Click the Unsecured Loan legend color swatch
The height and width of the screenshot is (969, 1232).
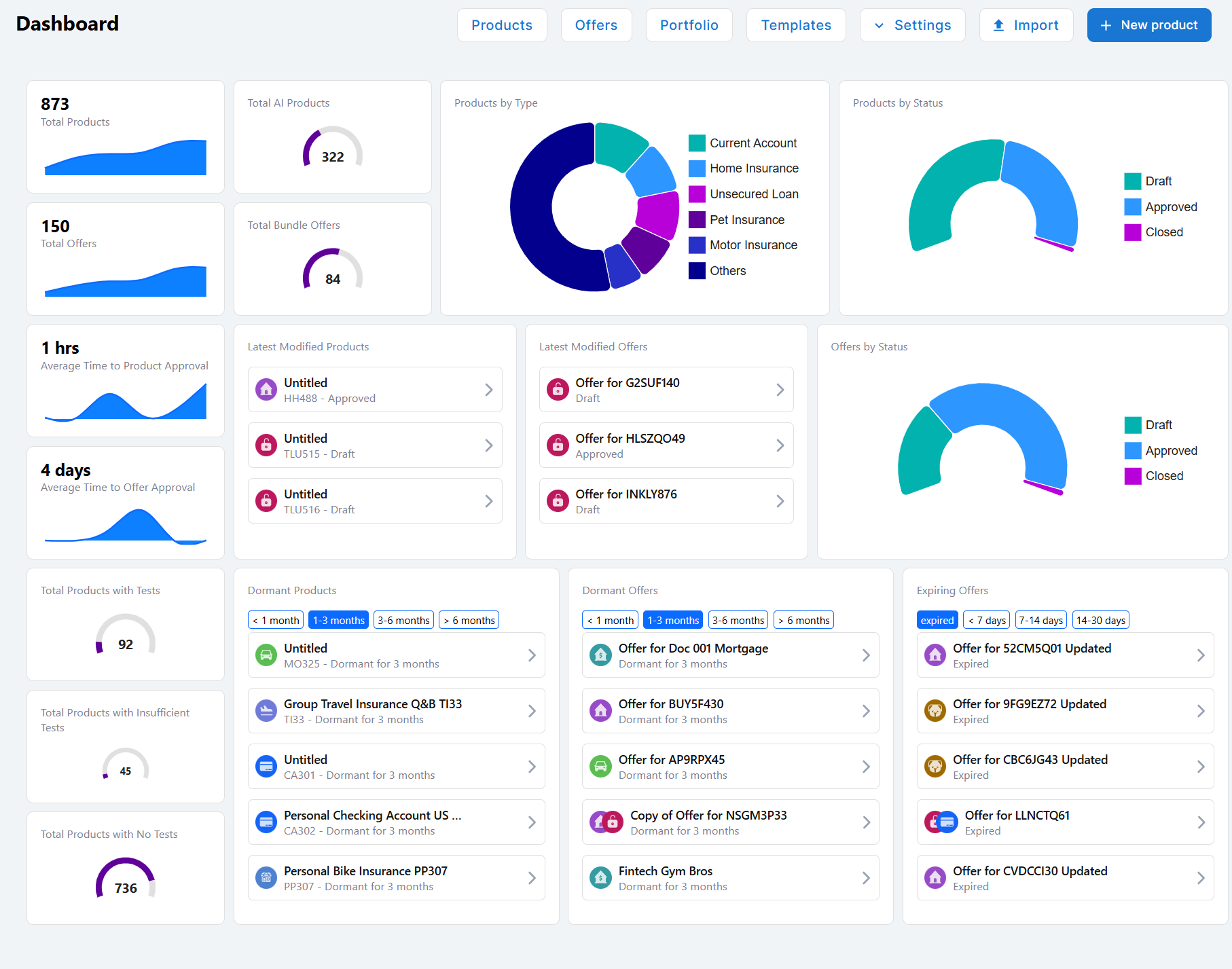(x=697, y=194)
